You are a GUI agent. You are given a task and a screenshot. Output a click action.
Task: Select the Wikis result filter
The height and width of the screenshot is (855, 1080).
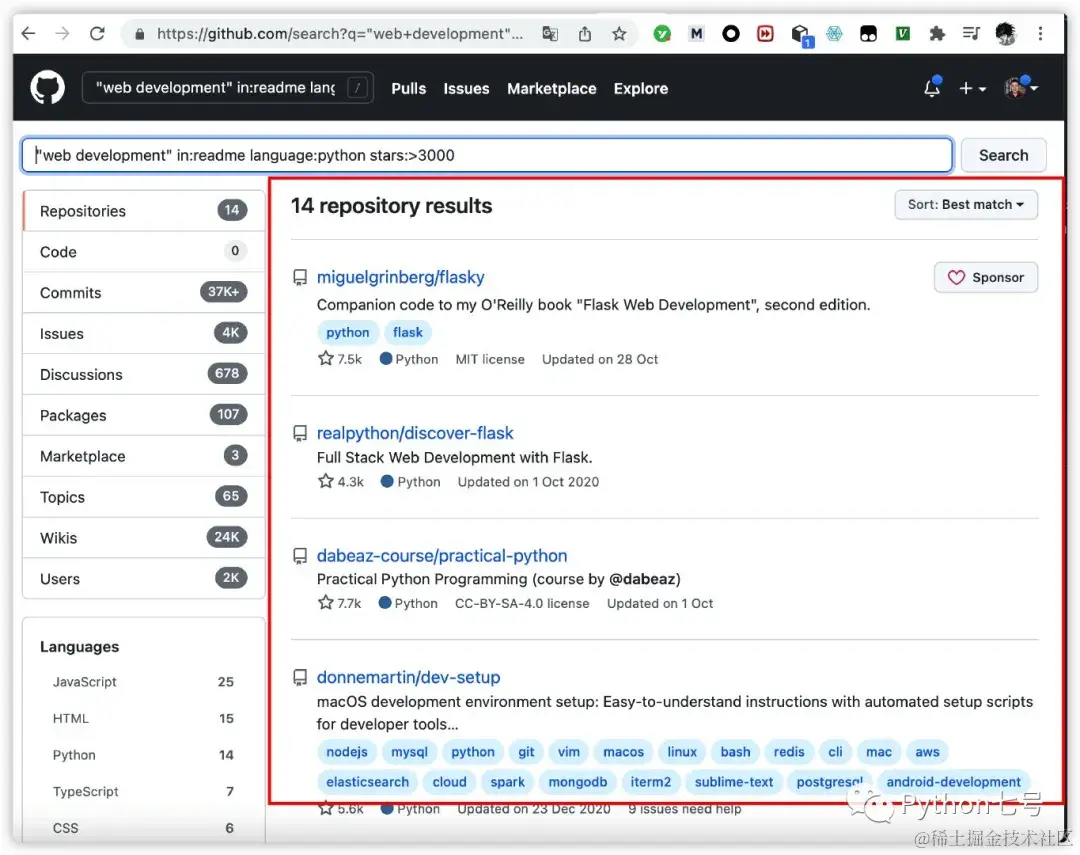144,538
